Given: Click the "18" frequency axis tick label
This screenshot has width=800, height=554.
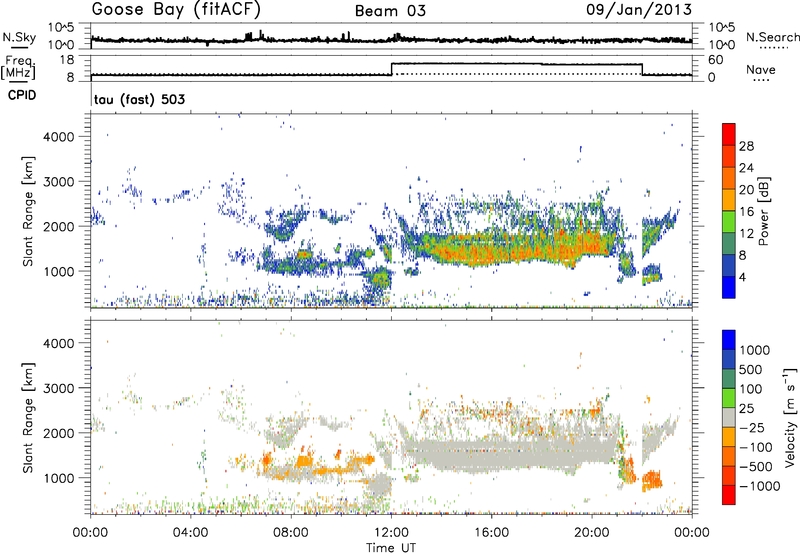Looking at the screenshot, I should [67, 60].
